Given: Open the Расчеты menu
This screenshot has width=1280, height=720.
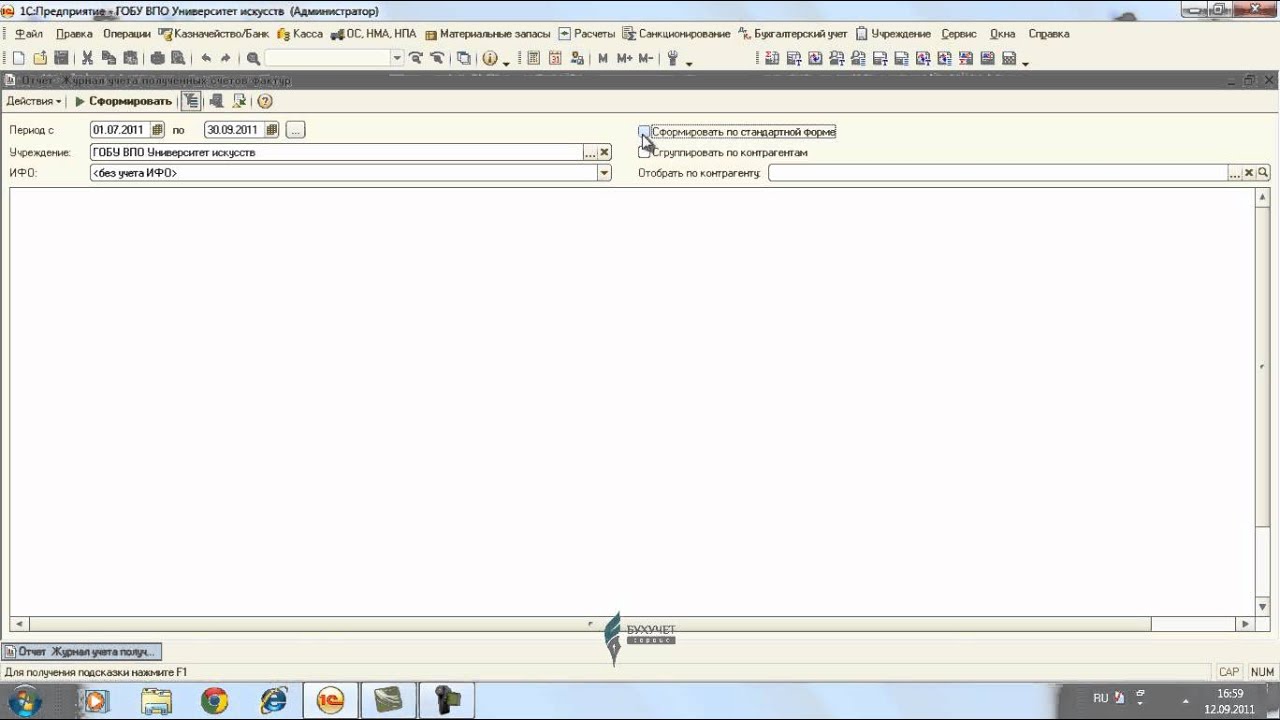Looking at the screenshot, I should click(x=587, y=34).
